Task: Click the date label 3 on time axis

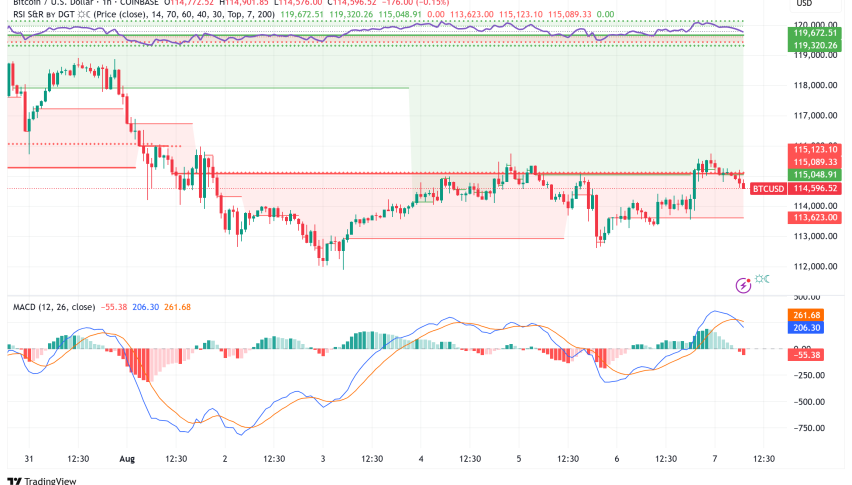Action: click(323, 459)
